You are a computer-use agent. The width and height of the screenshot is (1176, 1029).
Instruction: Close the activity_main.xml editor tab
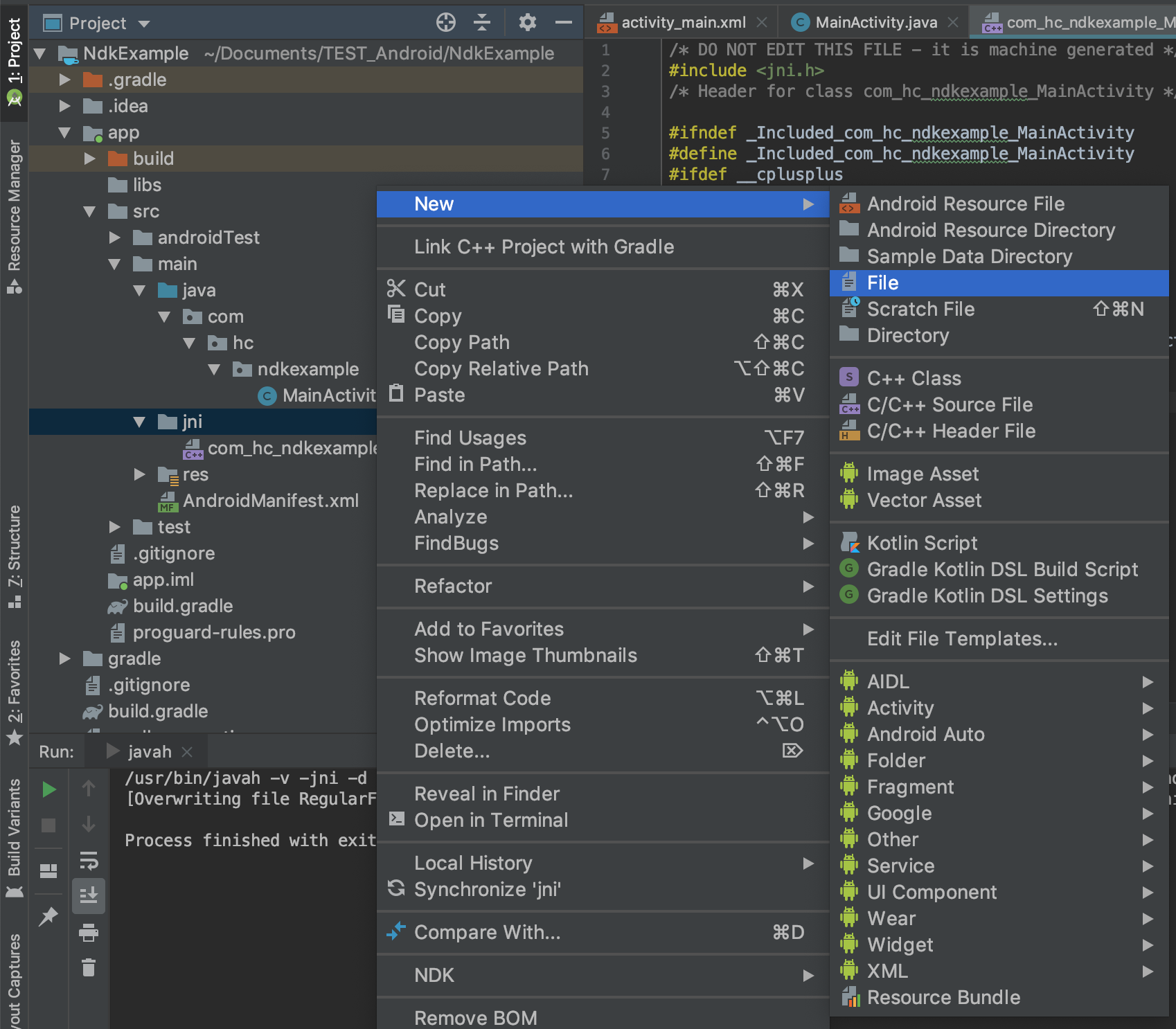coord(762,23)
